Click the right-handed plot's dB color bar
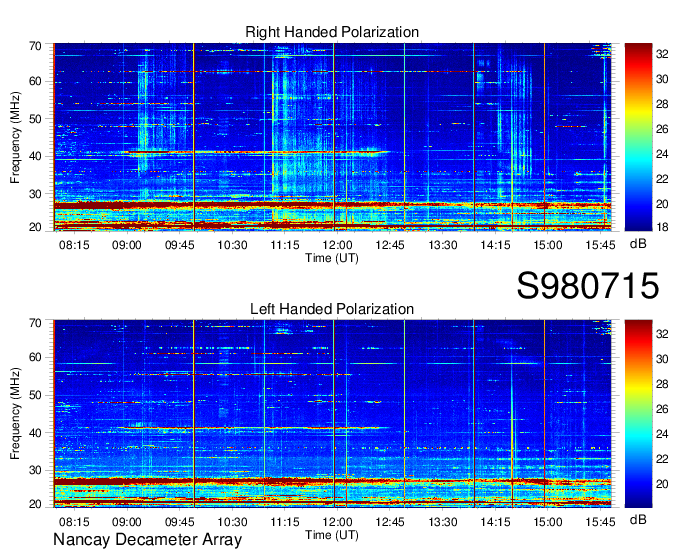The width and height of the screenshot is (680, 552). (x=638, y=137)
